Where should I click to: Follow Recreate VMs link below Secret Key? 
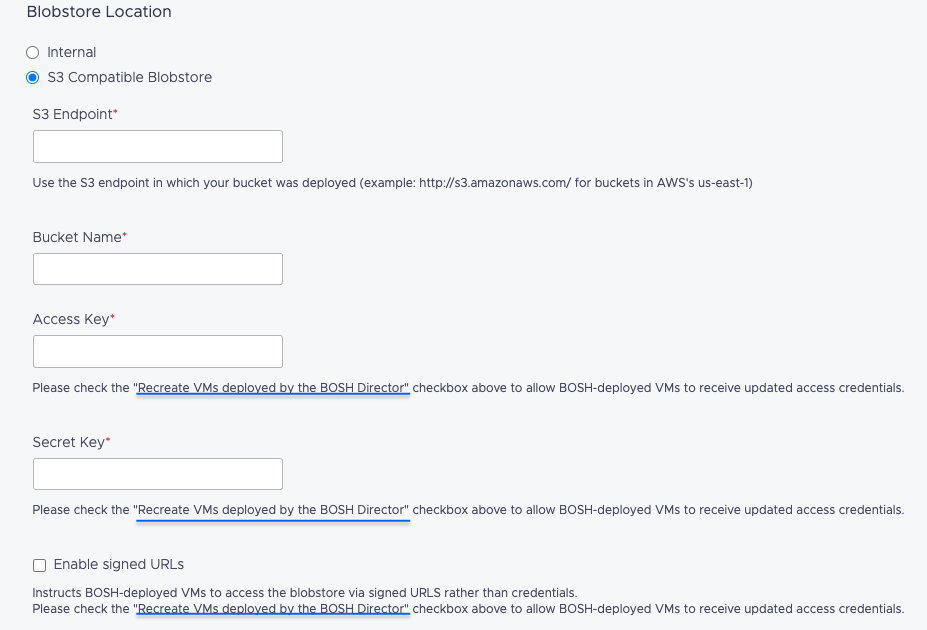(273, 510)
